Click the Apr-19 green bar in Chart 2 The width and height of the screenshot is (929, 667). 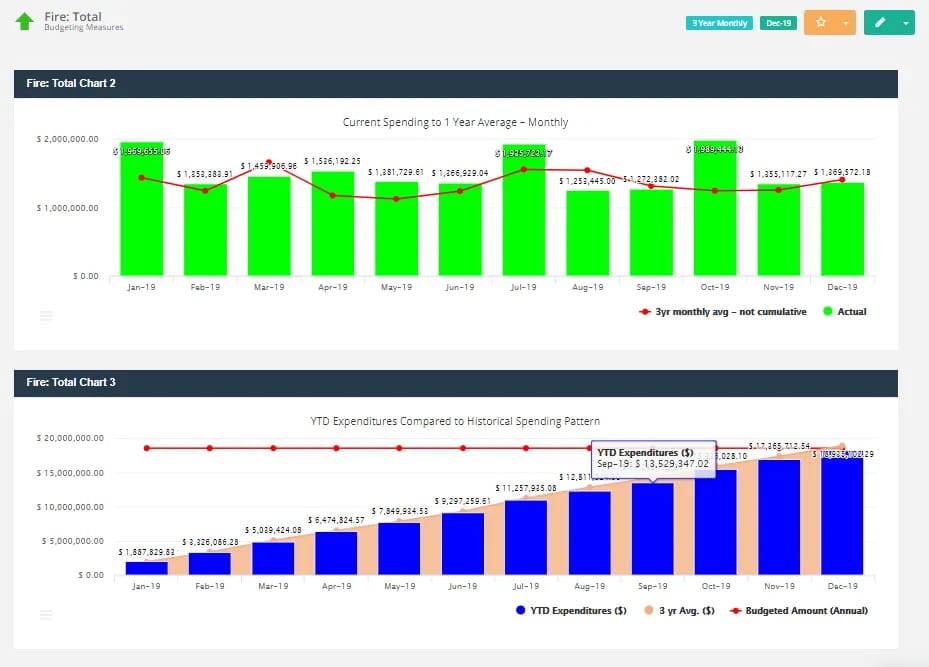(333, 223)
